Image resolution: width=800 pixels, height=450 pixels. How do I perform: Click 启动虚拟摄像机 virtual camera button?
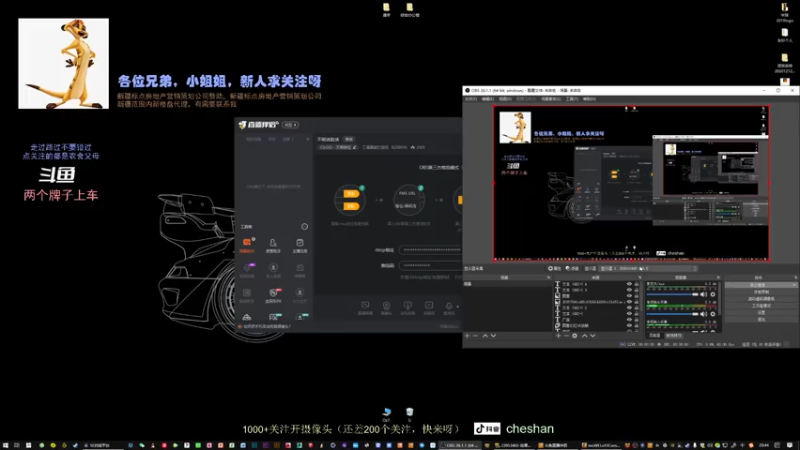coord(761,299)
